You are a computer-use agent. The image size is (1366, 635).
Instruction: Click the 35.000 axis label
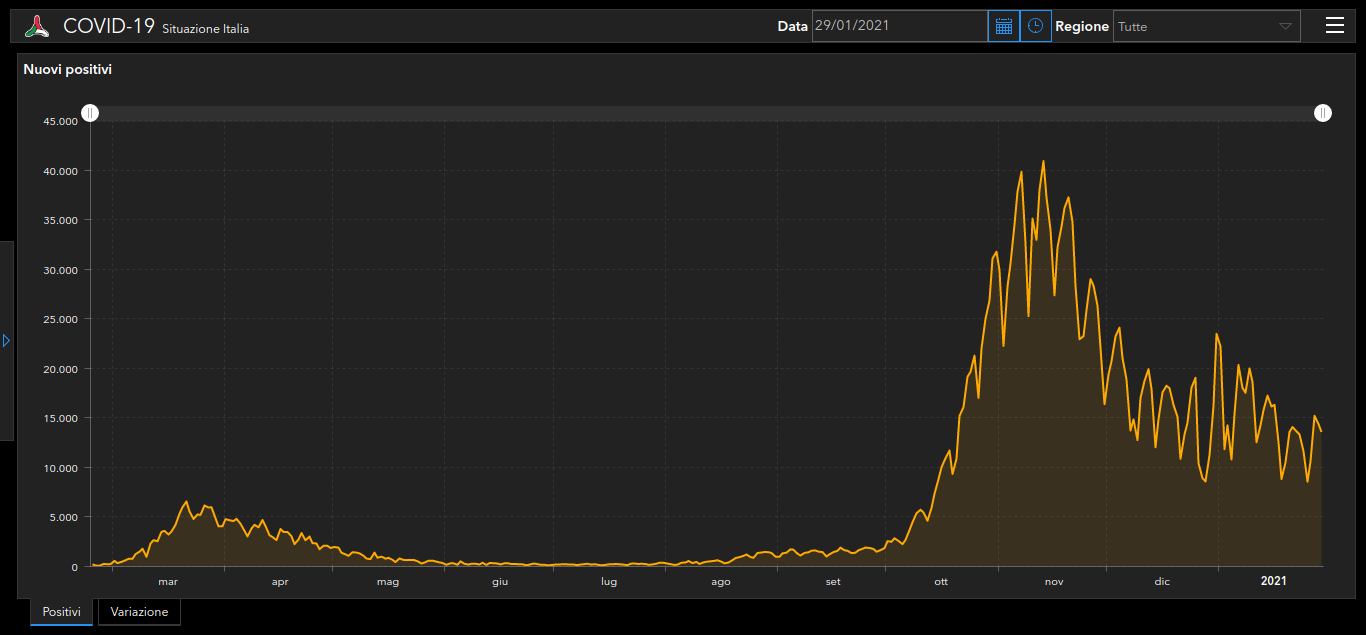(x=60, y=221)
